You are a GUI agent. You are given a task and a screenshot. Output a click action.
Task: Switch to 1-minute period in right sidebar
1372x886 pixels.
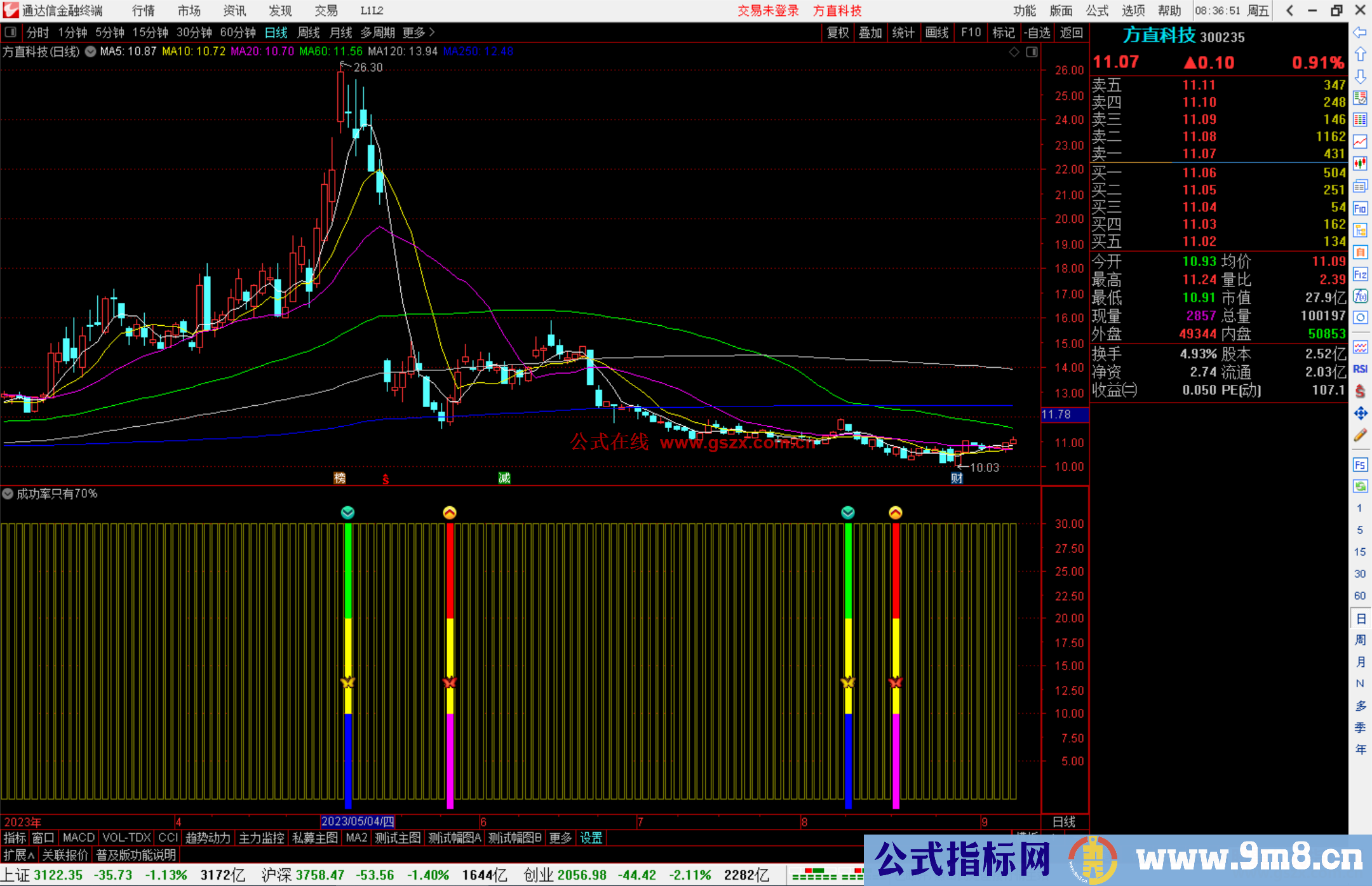point(1359,508)
